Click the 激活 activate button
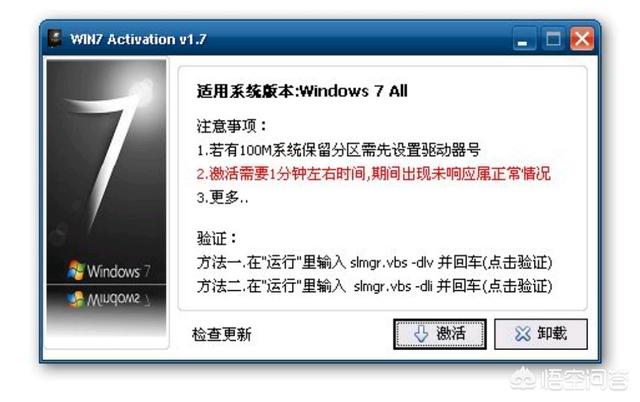Screen dimensions: 640x402 point(440,334)
